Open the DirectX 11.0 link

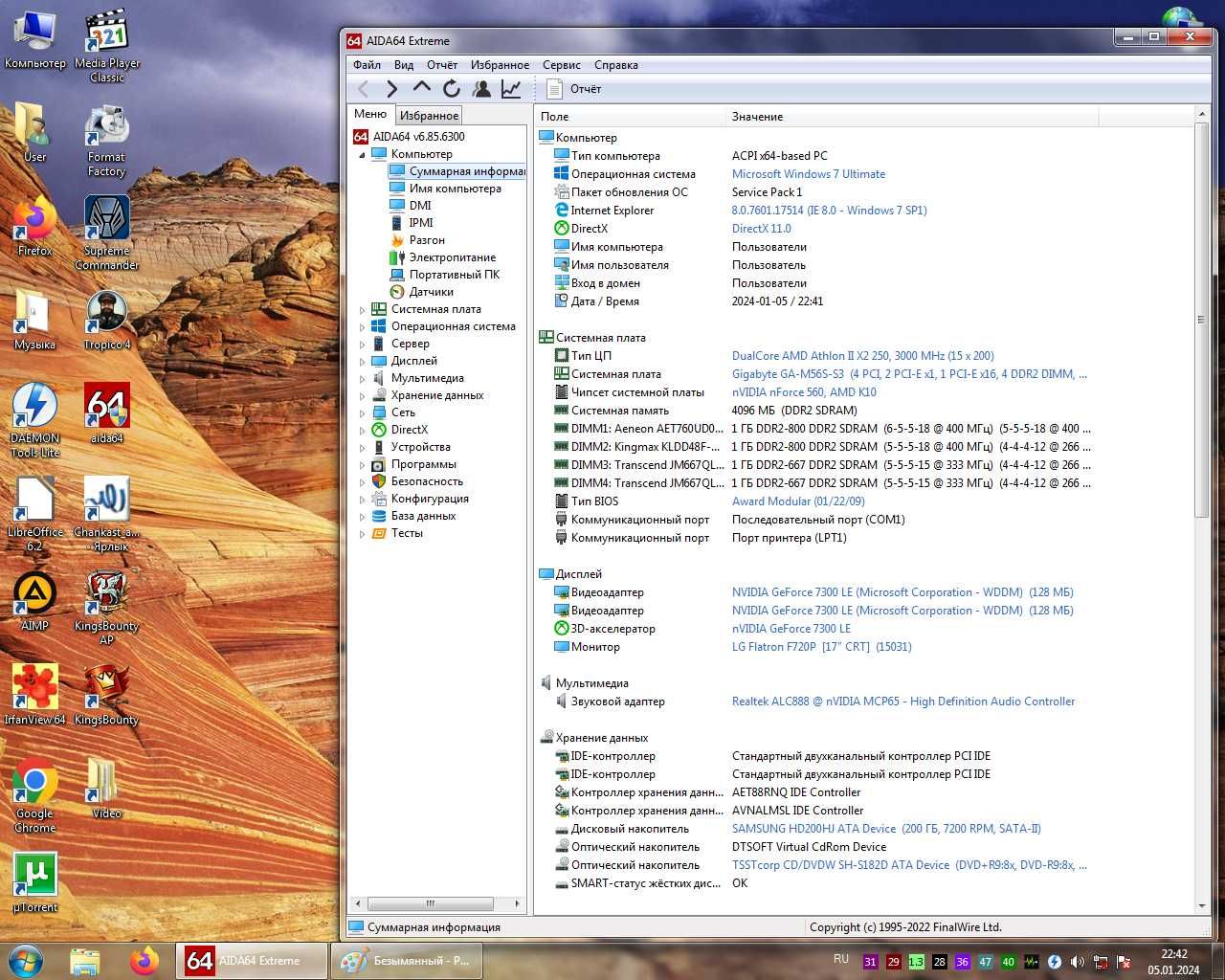(762, 229)
